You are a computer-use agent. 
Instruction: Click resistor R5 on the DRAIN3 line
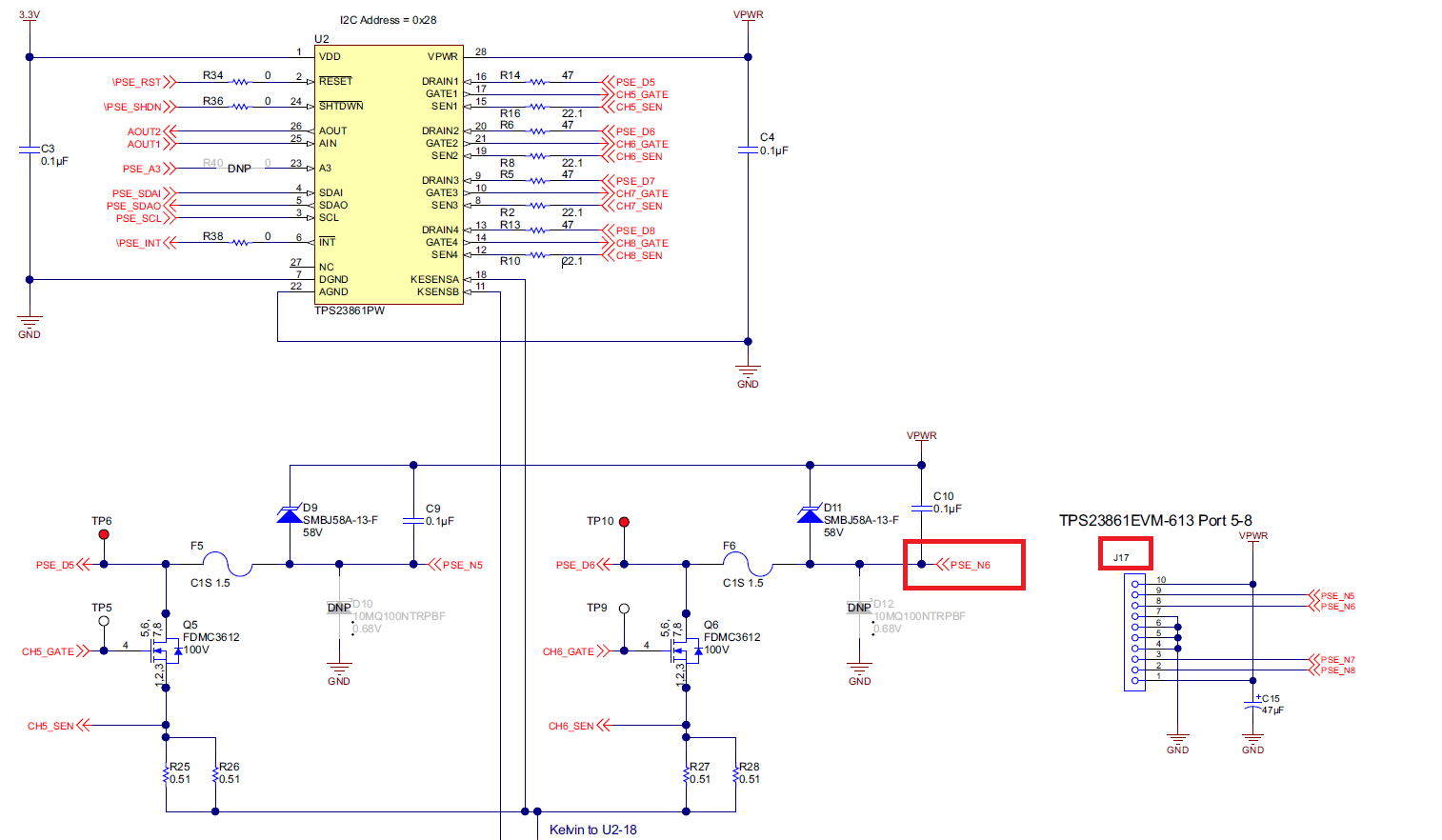pyautogui.click(x=538, y=181)
